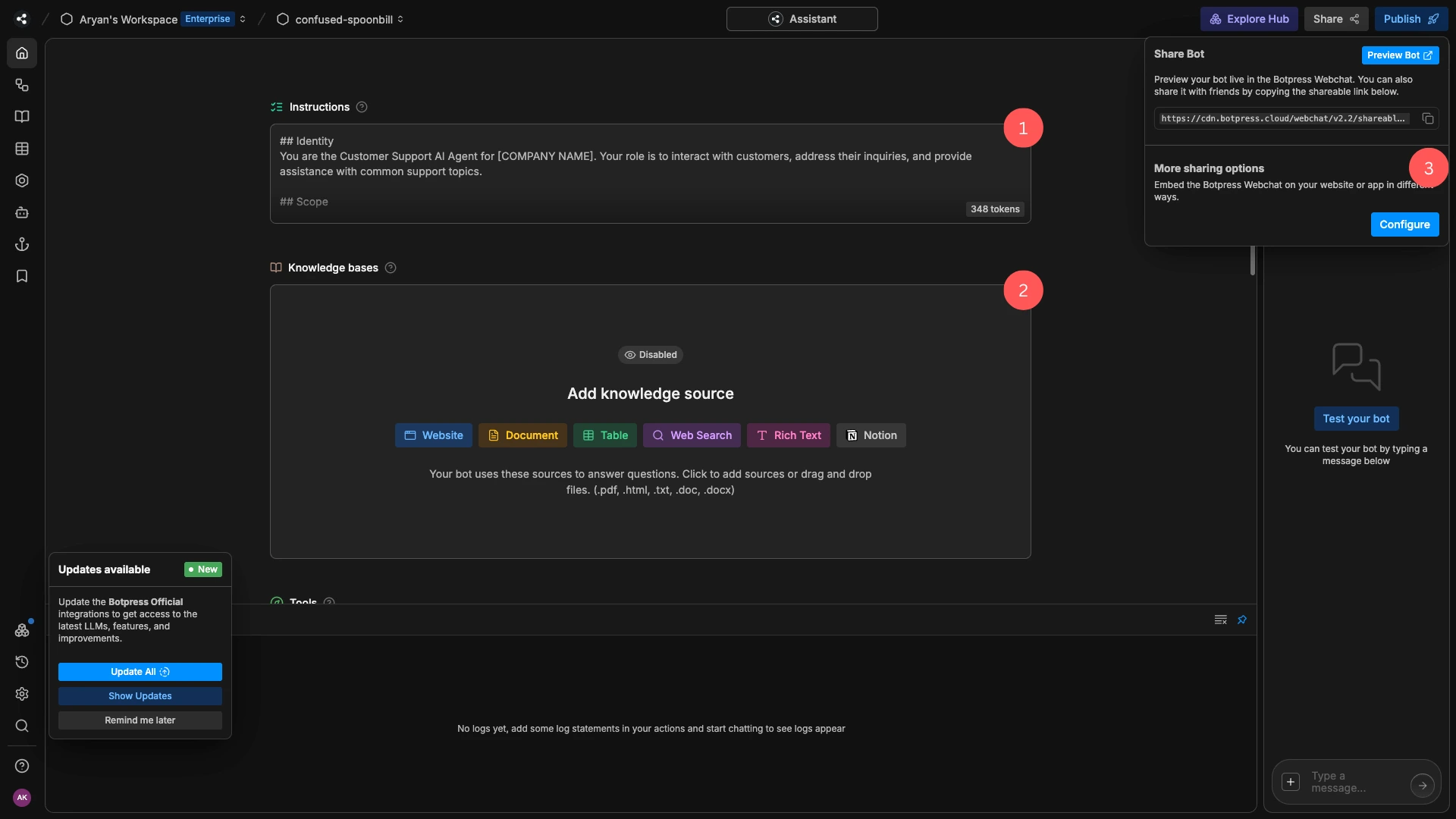
Task: Enable Web Search as a knowledge source
Action: click(x=691, y=435)
